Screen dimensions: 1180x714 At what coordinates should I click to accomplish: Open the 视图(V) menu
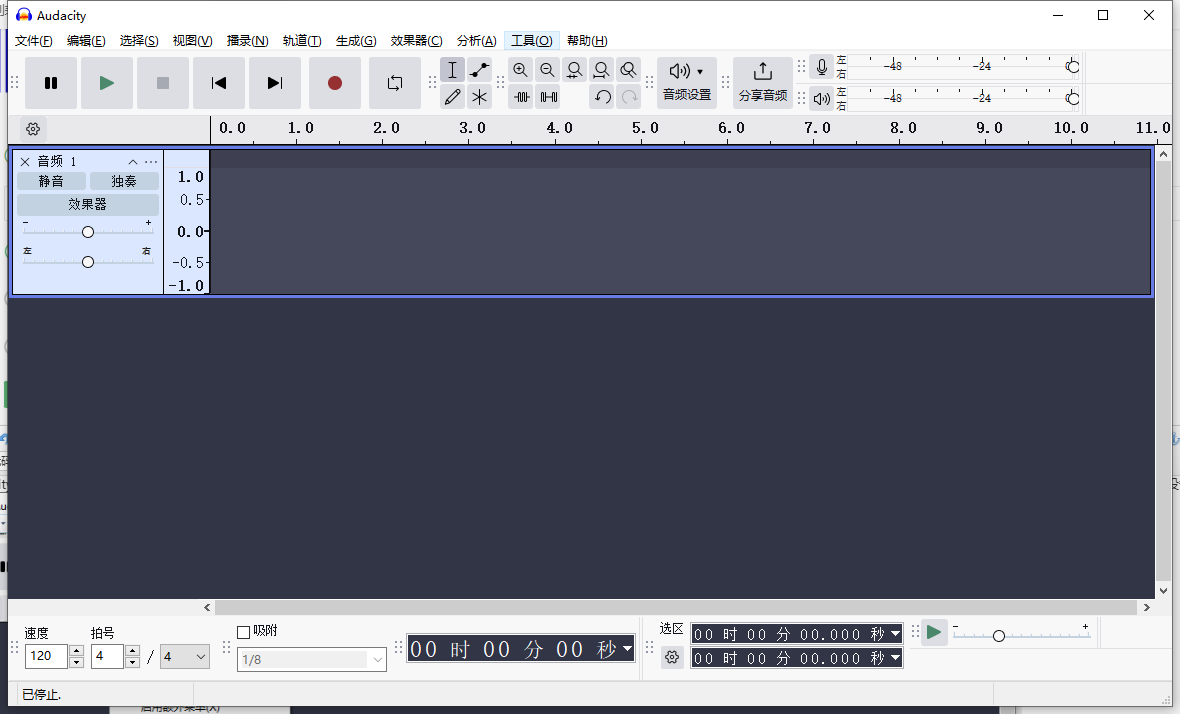[x=193, y=41]
